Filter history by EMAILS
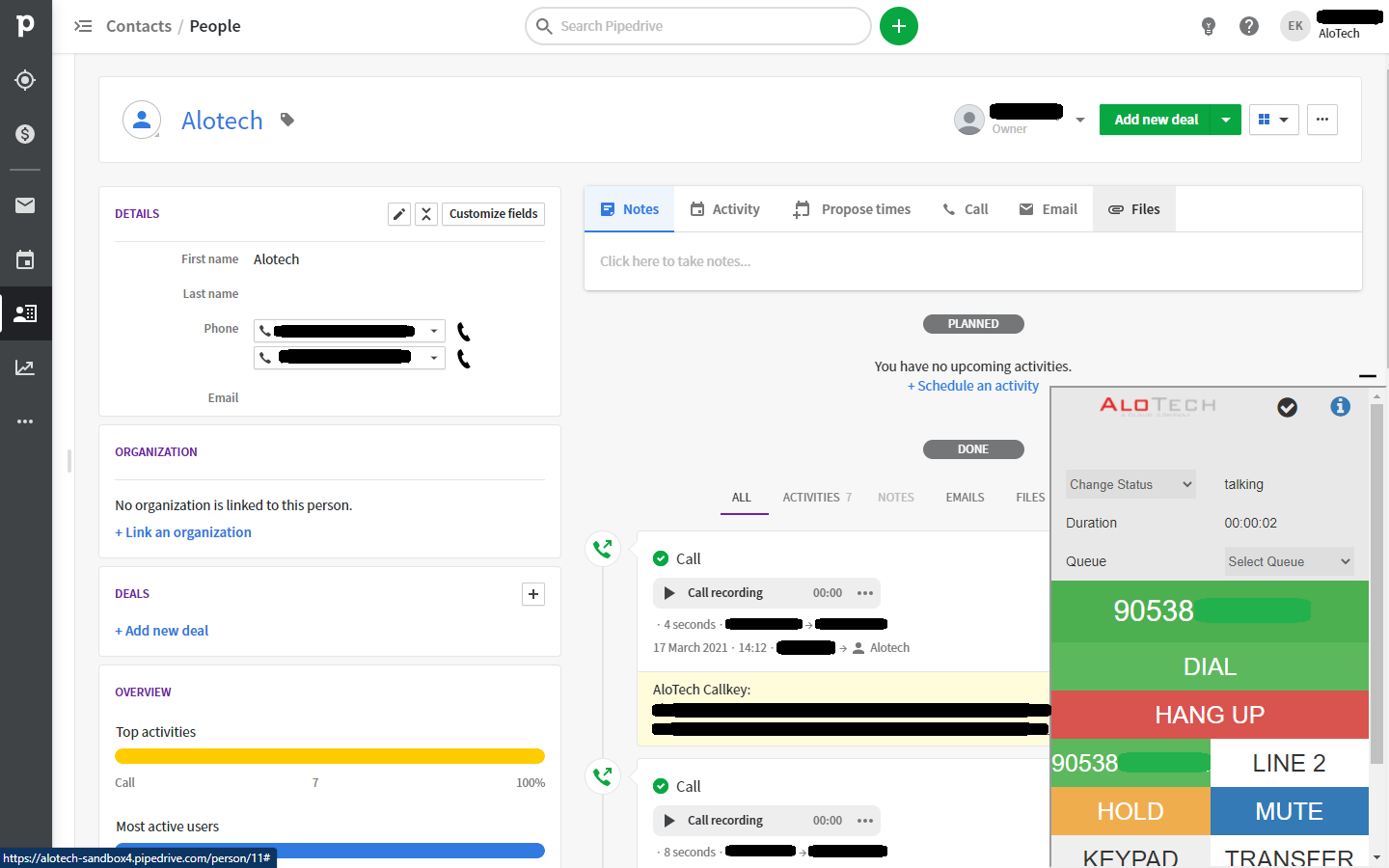 pyautogui.click(x=965, y=498)
